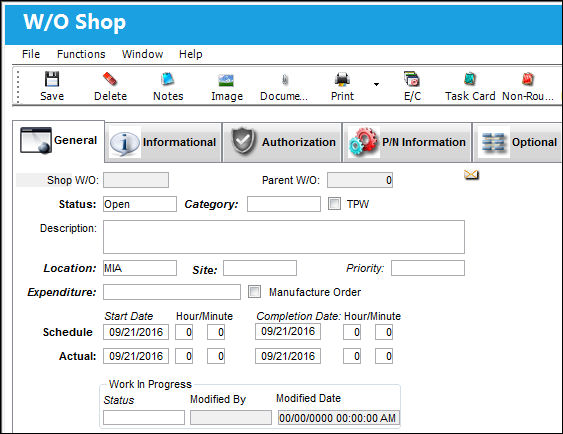Image resolution: width=563 pixels, height=434 pixels.
Task: Click the Delete eraser icon
Action: click(x=110, y=79)
